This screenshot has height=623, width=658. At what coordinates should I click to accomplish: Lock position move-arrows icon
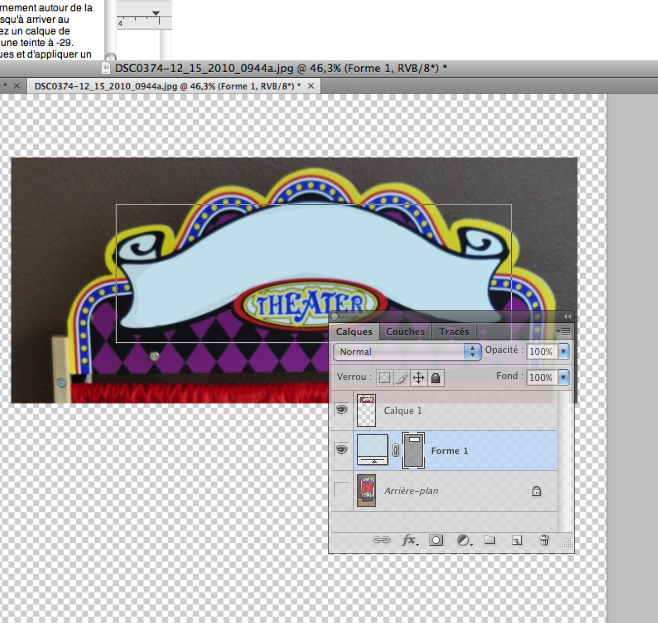coord(418,378)
